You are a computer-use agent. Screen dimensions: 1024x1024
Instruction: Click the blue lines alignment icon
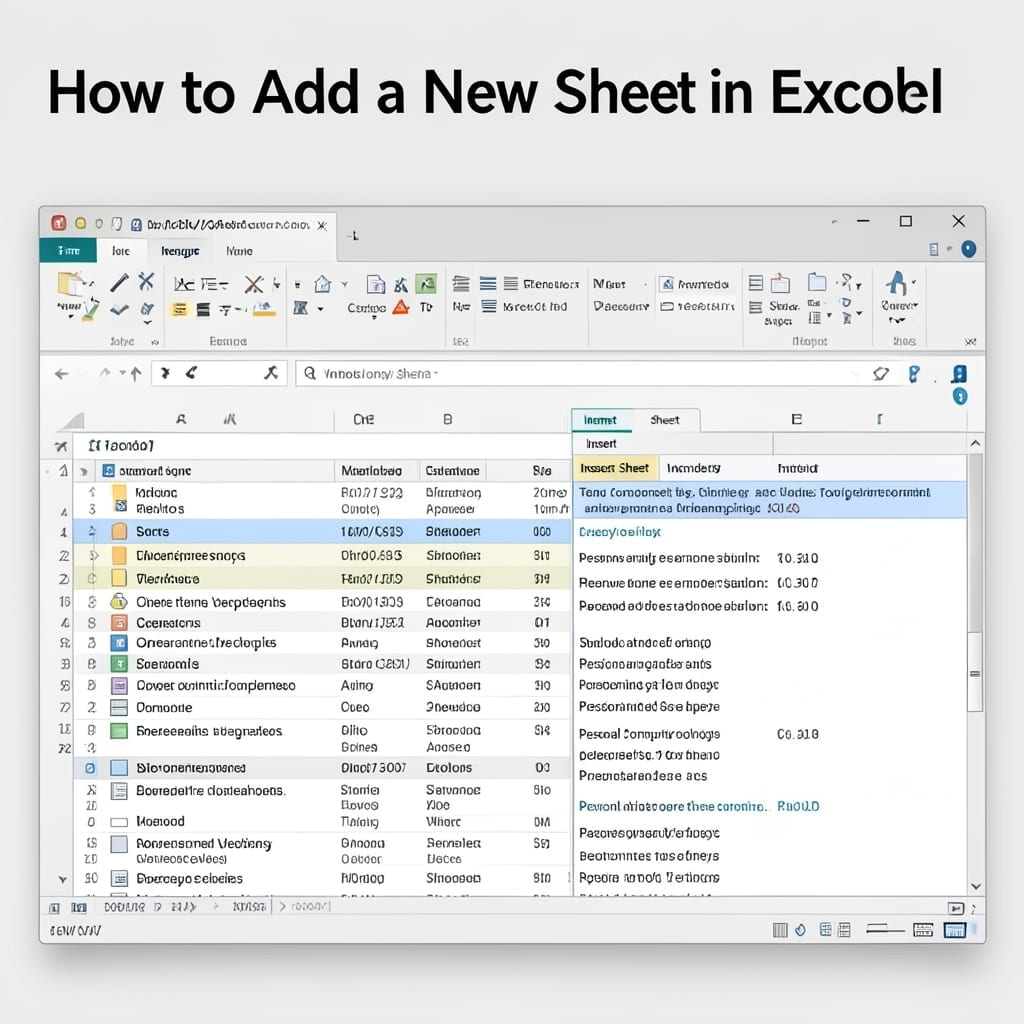[488, 283]
